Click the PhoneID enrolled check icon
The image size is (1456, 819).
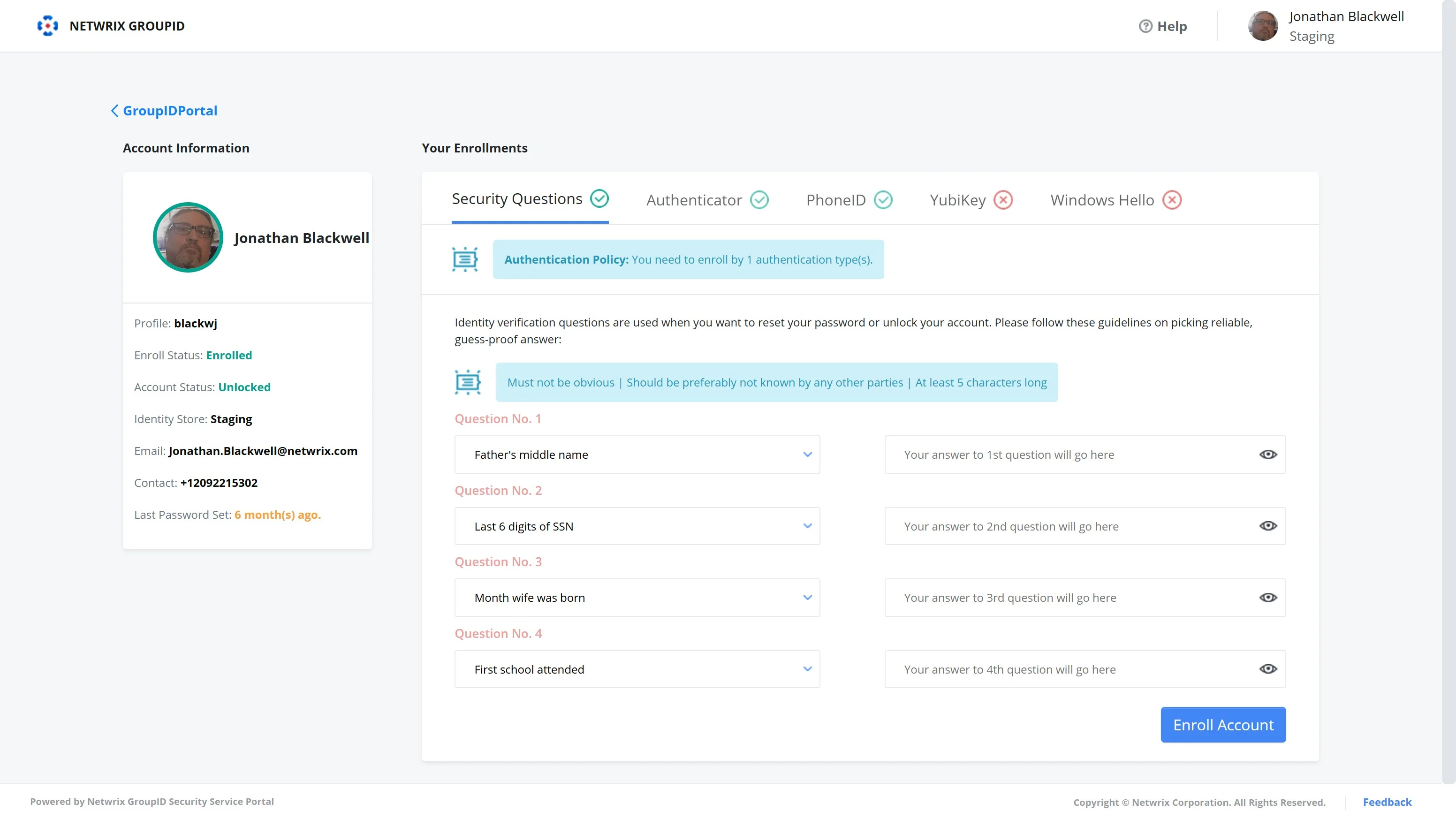(x=883, y=200)
